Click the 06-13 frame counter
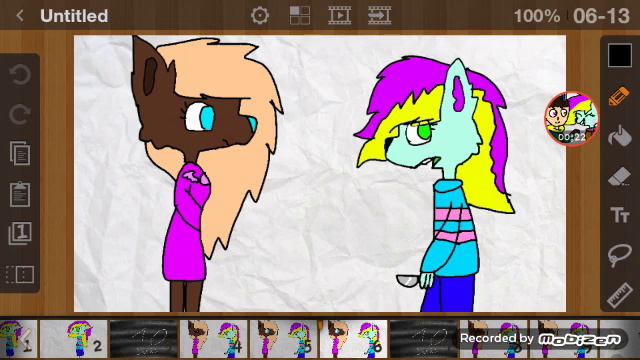The image size is (640, 360). pos(601,16)
